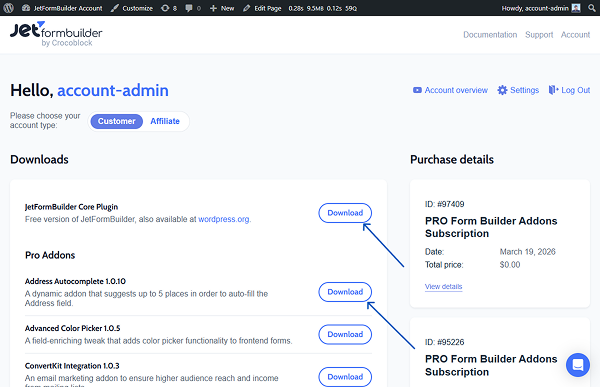
Task: Click the Log Out link text
Action: [x=576, y=90]
